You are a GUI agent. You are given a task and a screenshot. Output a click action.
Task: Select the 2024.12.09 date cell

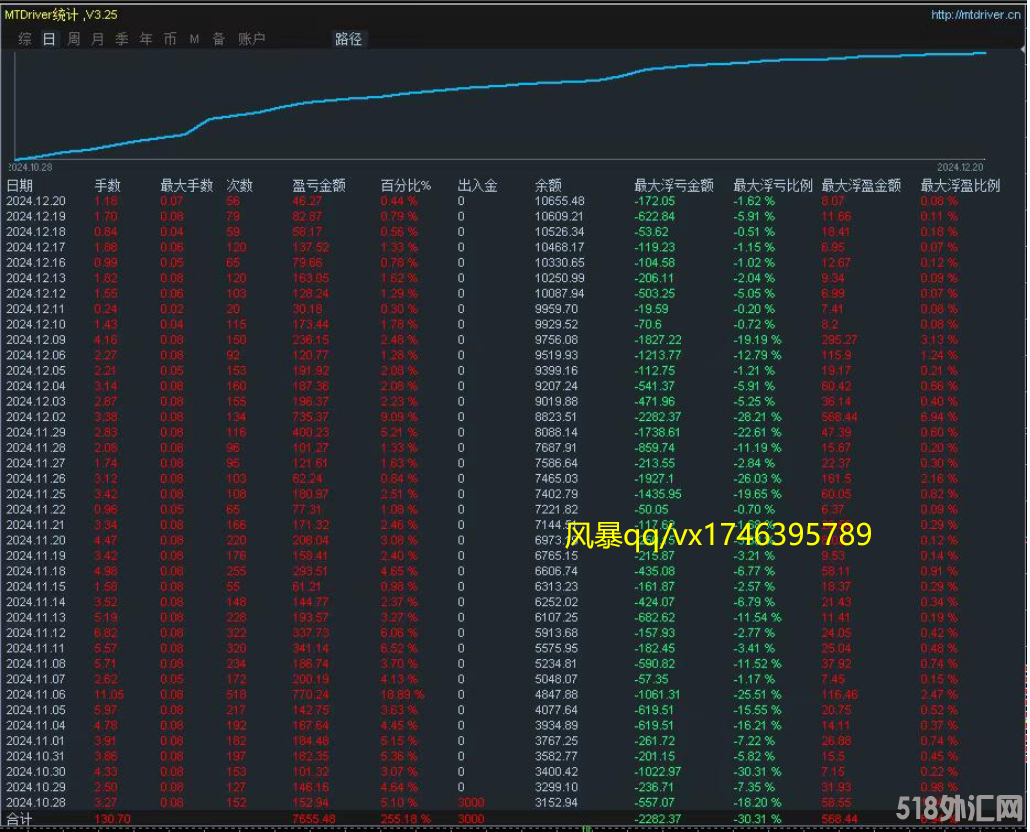[36, 339]
